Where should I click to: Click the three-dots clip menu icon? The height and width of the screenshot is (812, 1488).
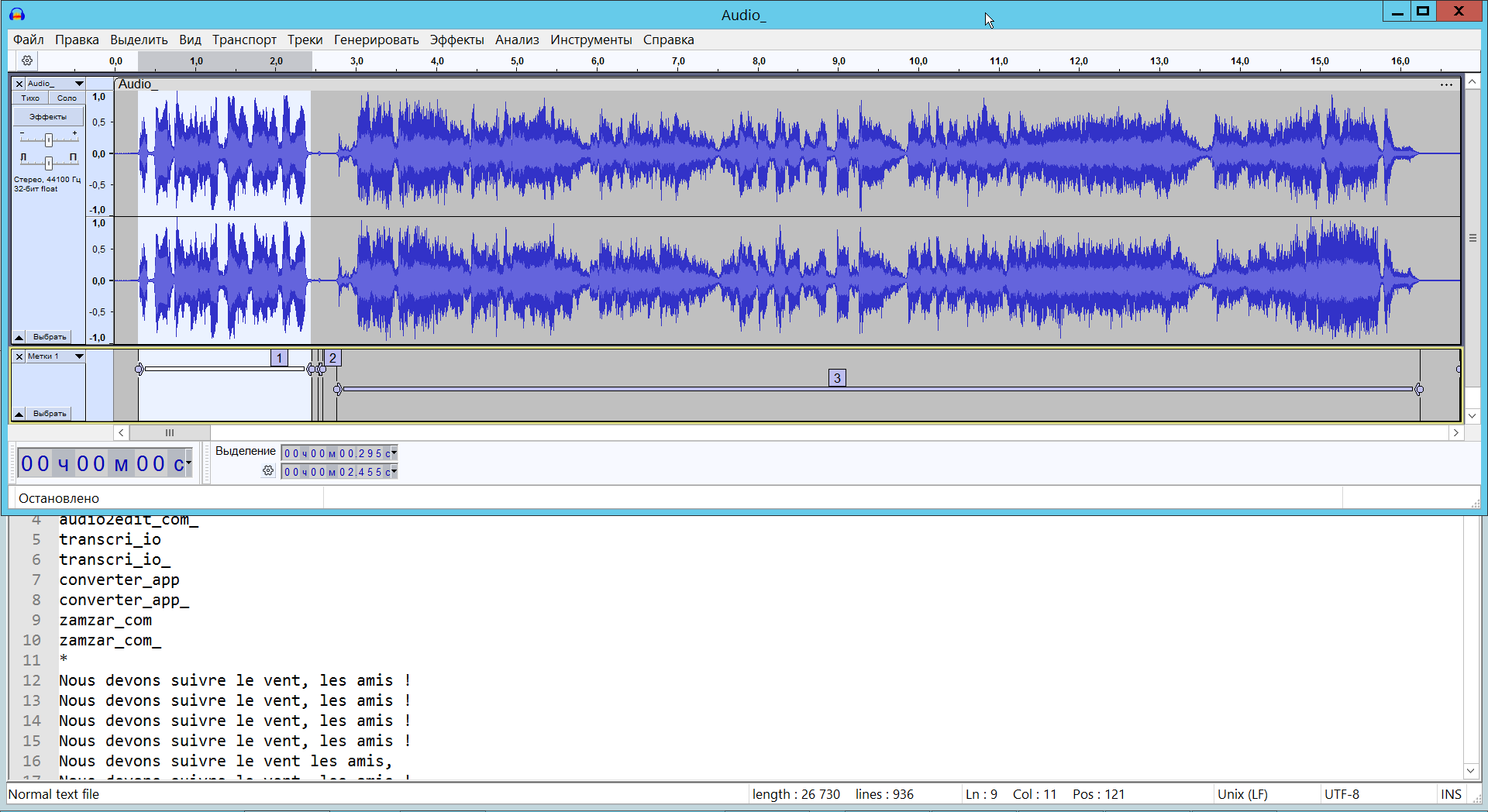pyautogui.click(x=1446, y=84)
